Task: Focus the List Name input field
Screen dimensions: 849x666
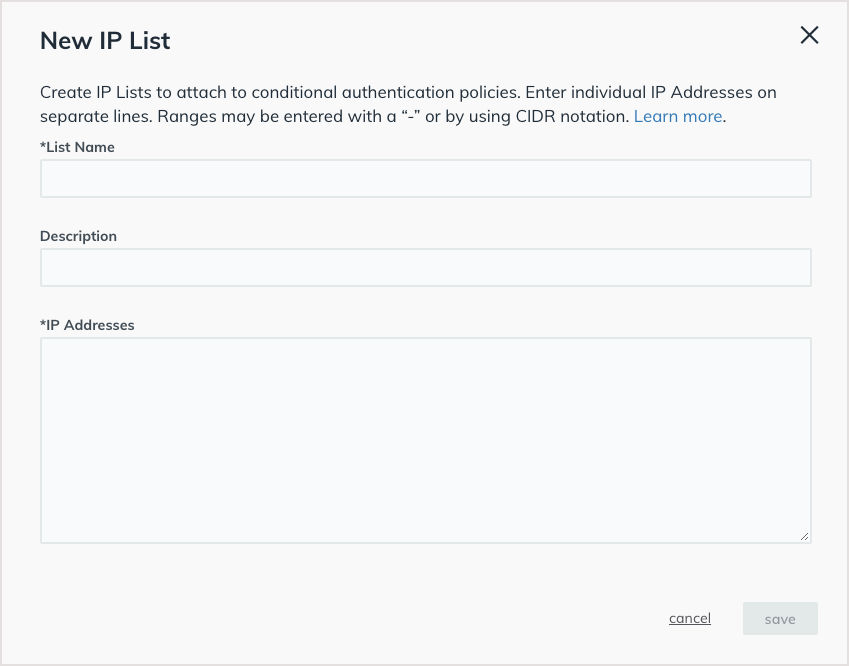Action: click(x=425, y=179)
